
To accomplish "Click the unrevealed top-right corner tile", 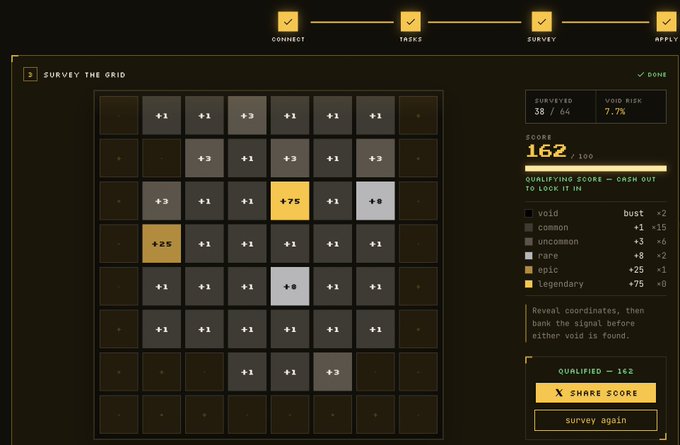I will (418, 115).
